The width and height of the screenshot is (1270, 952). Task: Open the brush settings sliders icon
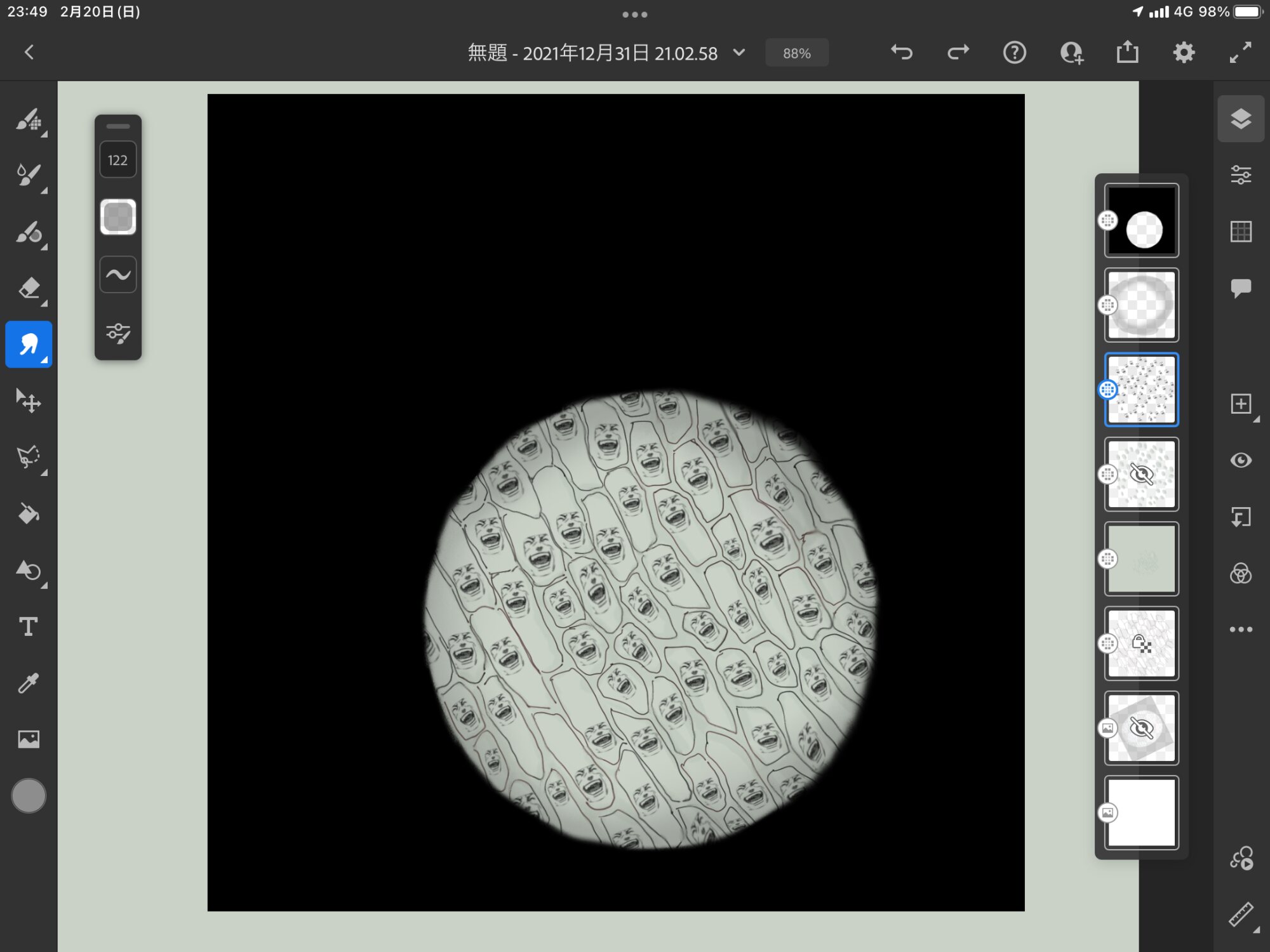[118, 333]
